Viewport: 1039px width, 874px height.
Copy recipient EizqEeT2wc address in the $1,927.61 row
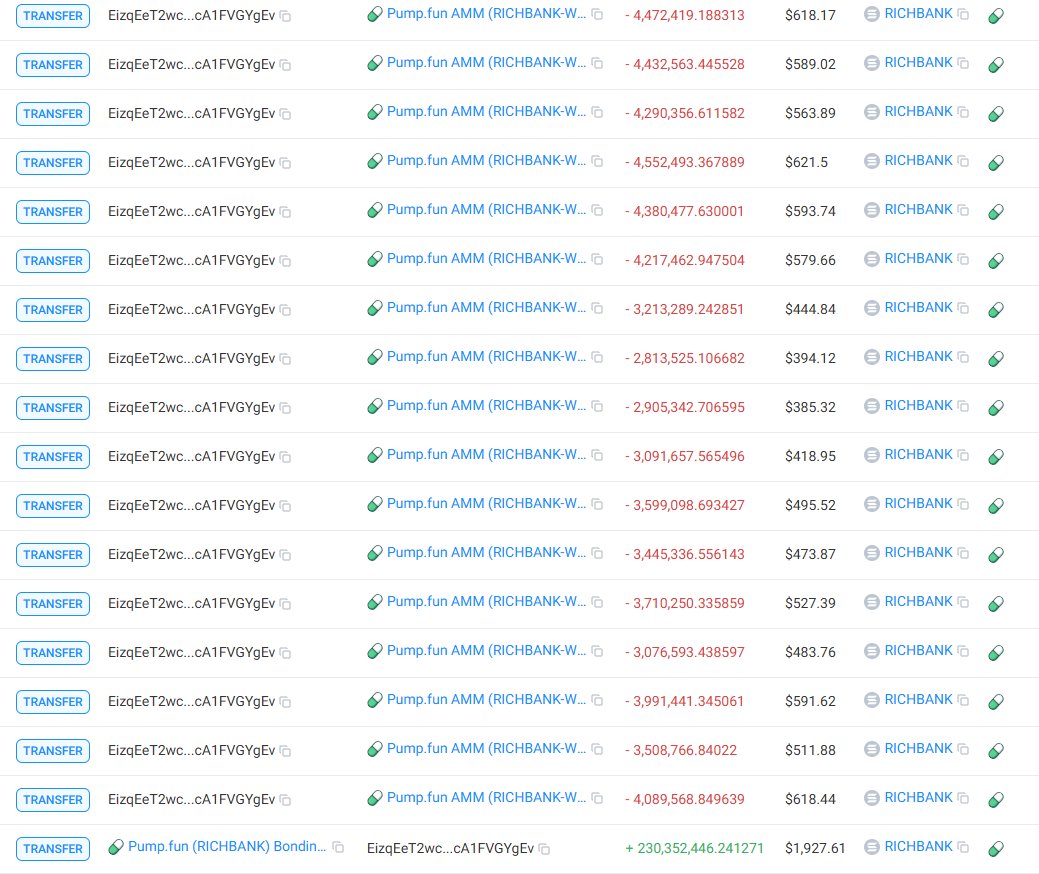coord(545,849)
